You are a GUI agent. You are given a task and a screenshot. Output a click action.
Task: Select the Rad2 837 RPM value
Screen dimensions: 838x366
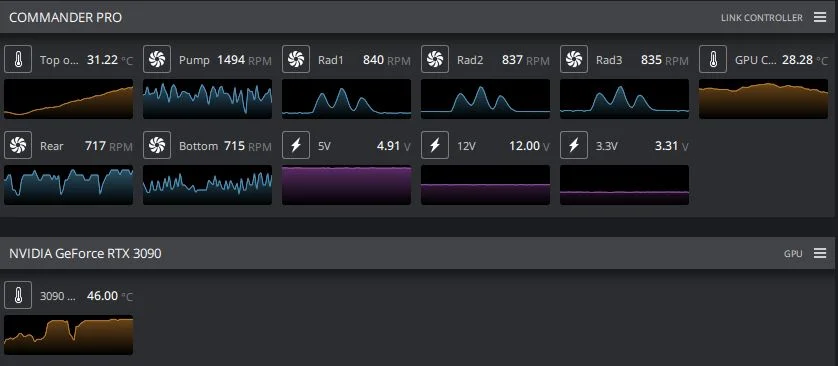coord(525,60)
